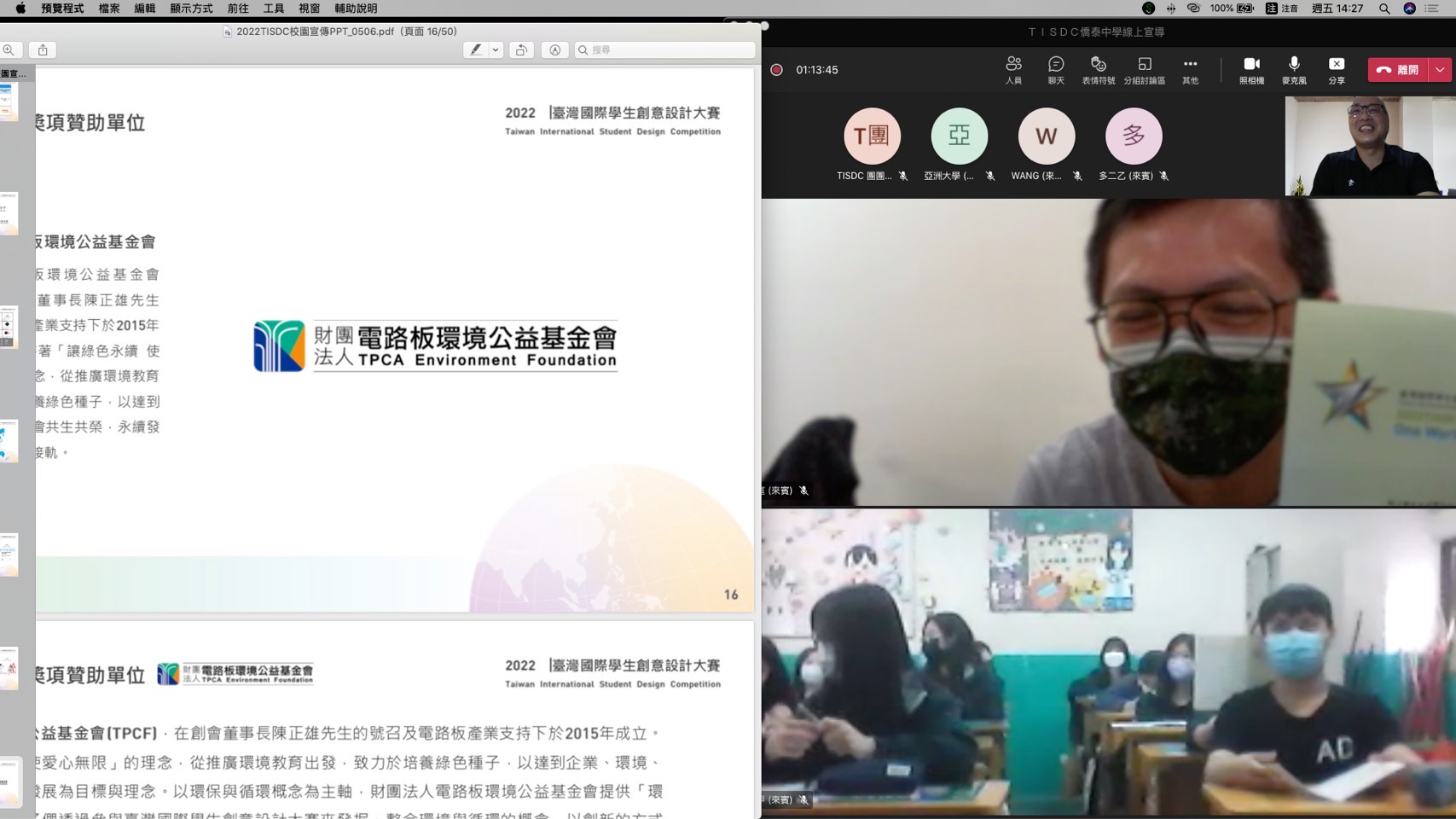Expand the 離開 leave options arrow
The image size is (1456, 819).
(x=1440, y=70)
